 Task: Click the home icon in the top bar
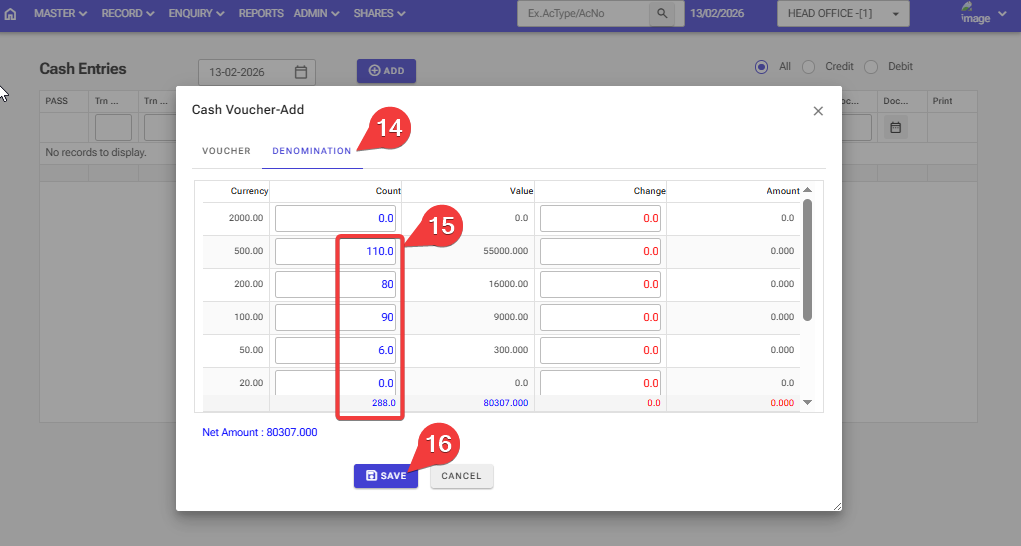[x=11, y=14]
